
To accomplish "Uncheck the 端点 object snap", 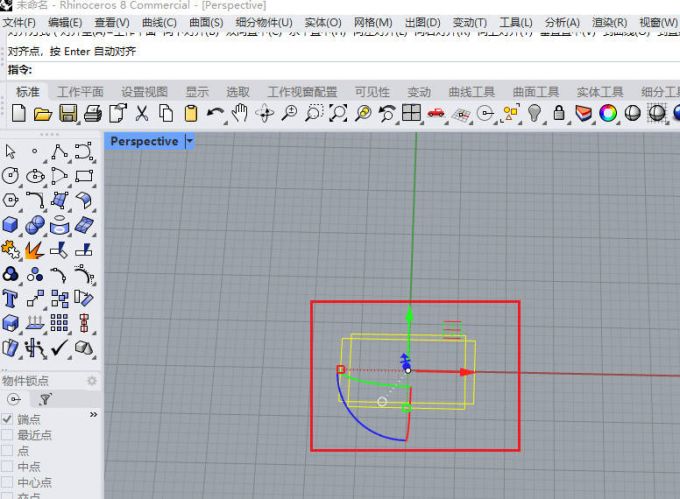I will [x=8, y=419].
